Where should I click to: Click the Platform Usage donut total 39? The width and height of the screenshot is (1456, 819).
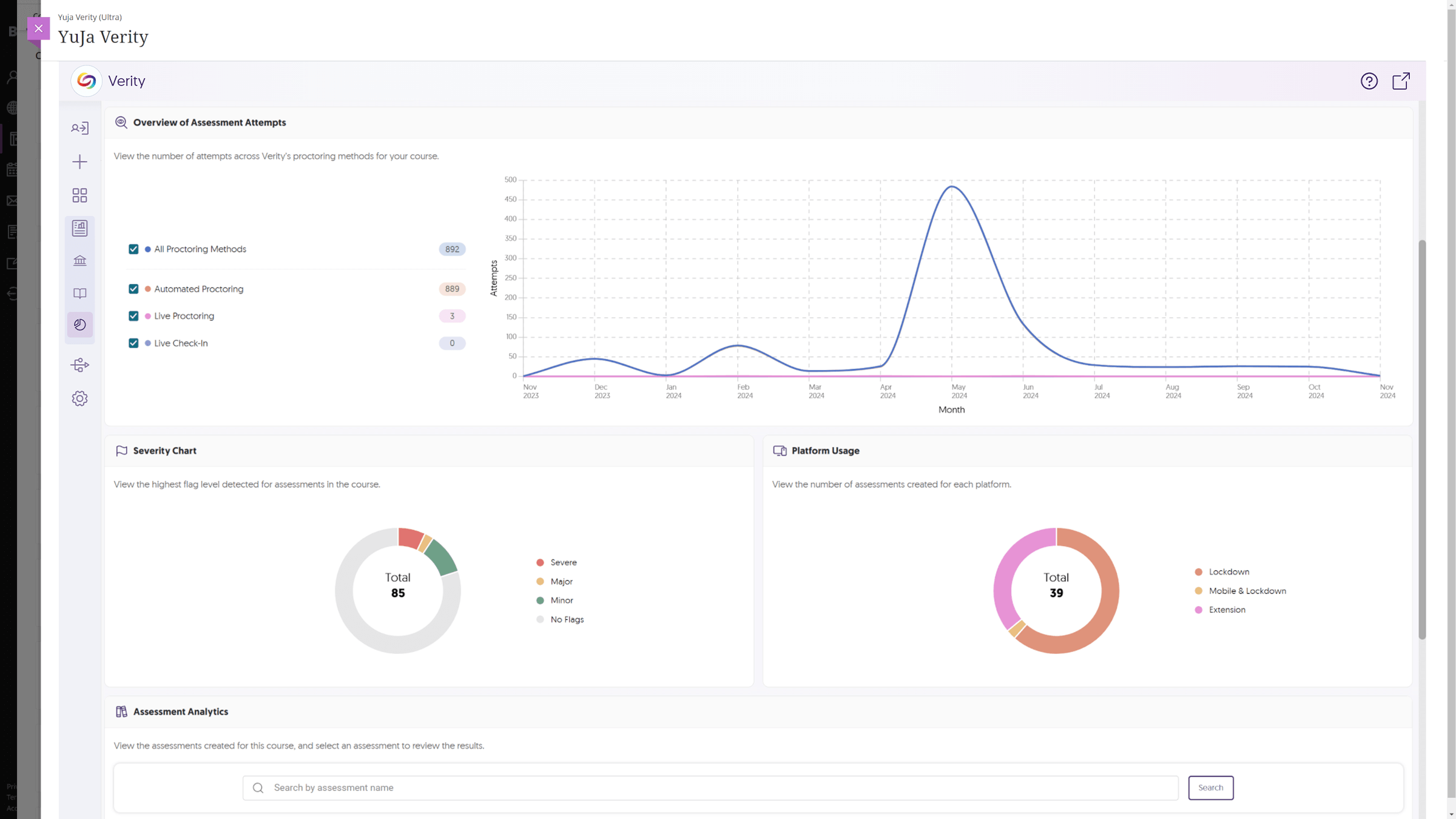[x=1056, y=585]
